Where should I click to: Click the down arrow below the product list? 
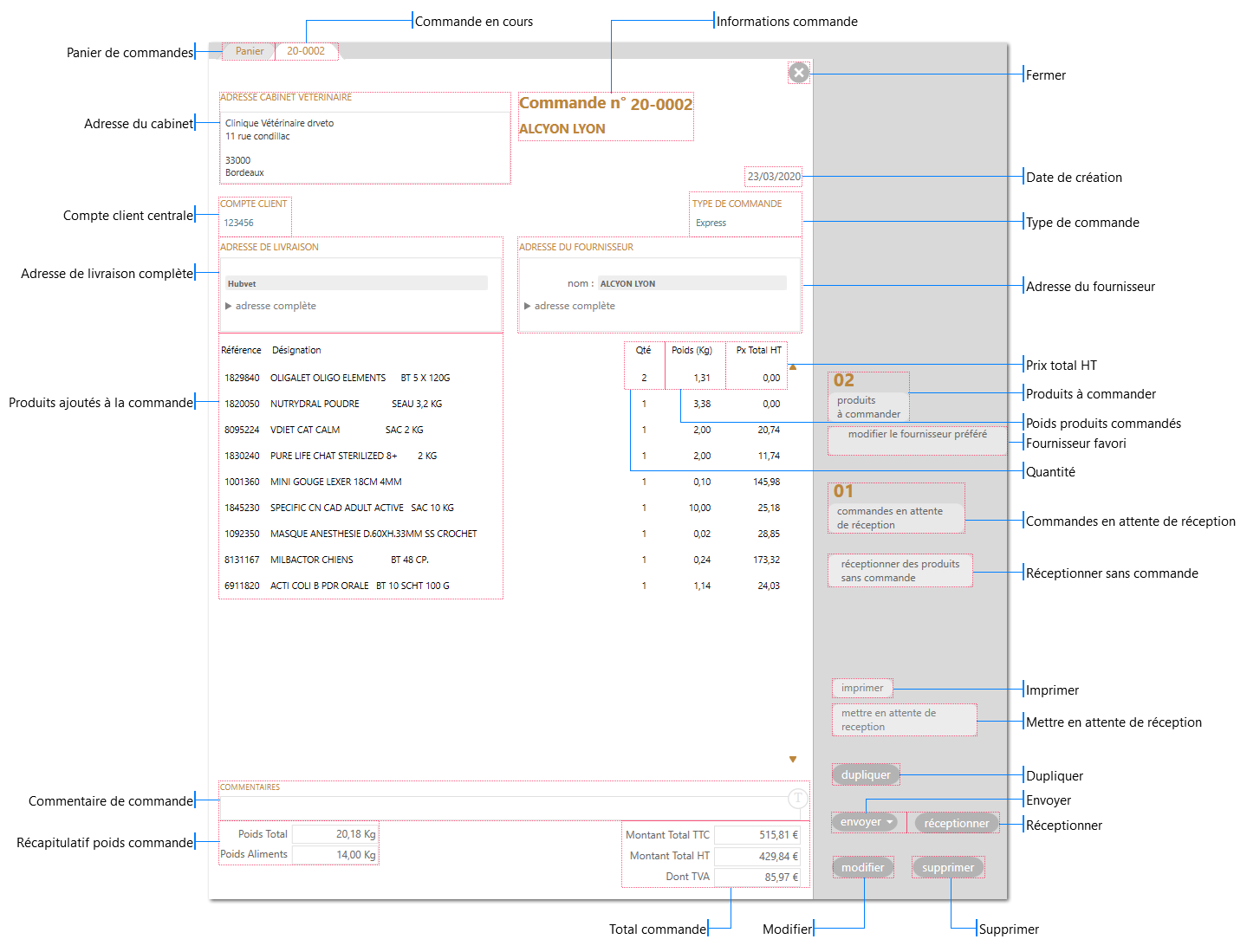pos(793,760)
